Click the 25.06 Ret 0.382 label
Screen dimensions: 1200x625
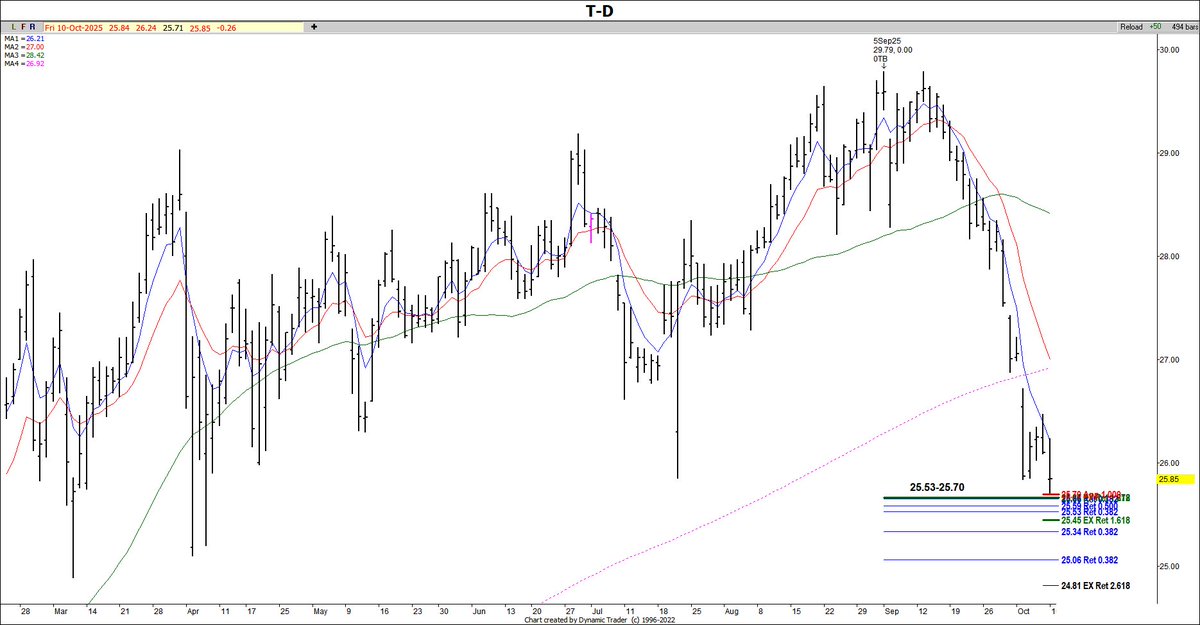click(1090, 560)
